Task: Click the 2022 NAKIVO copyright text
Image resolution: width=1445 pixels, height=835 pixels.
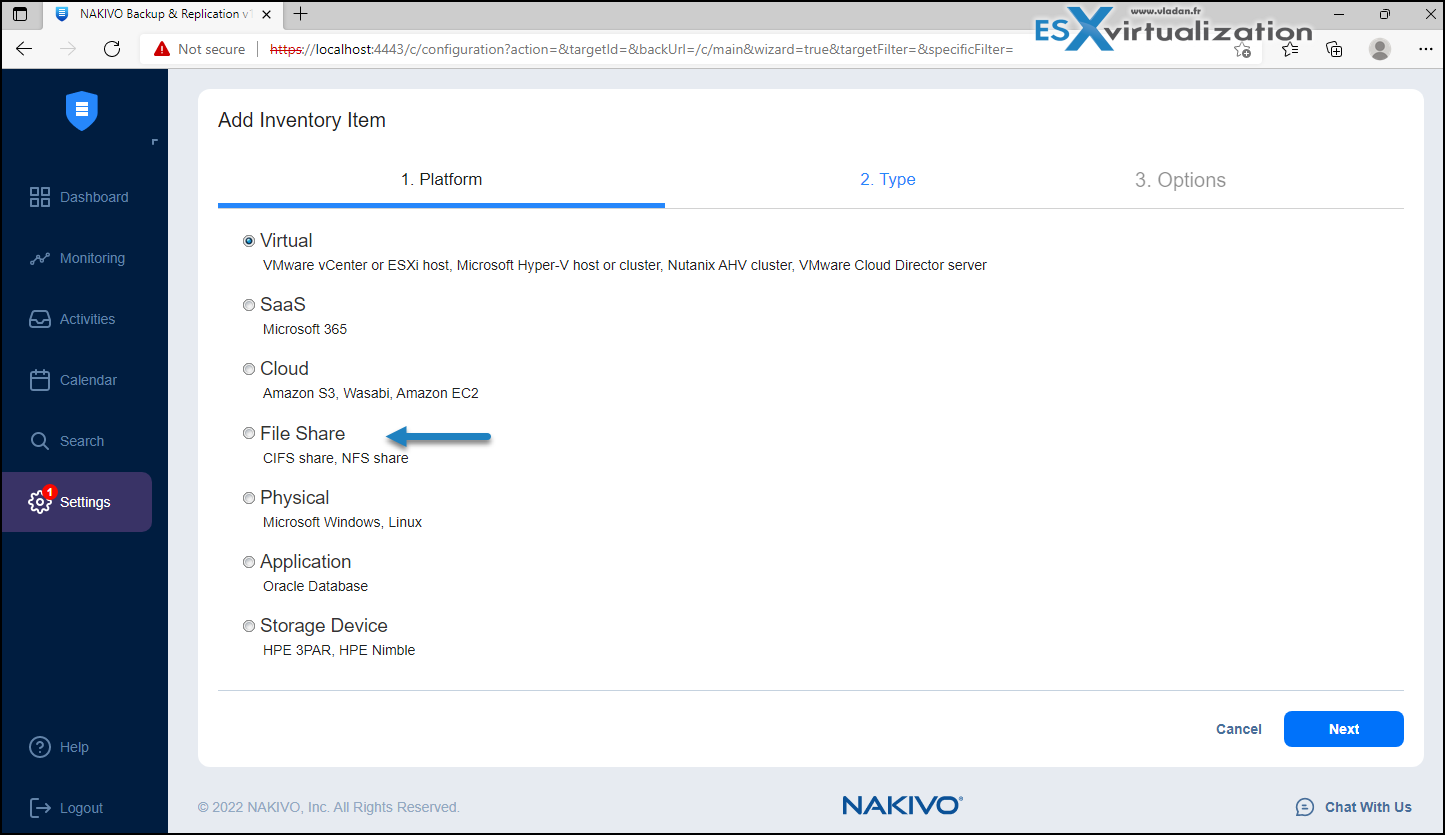Action: point(329,807)
